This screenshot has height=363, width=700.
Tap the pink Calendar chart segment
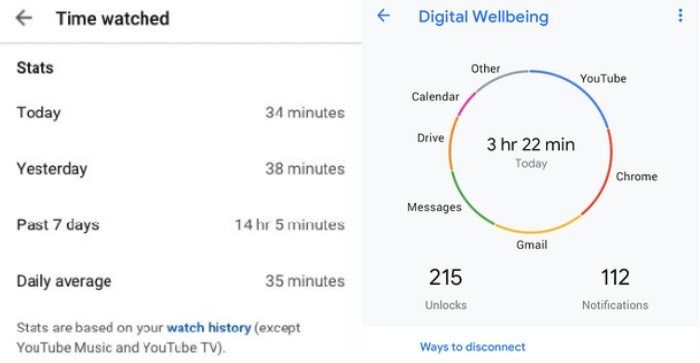467,103
